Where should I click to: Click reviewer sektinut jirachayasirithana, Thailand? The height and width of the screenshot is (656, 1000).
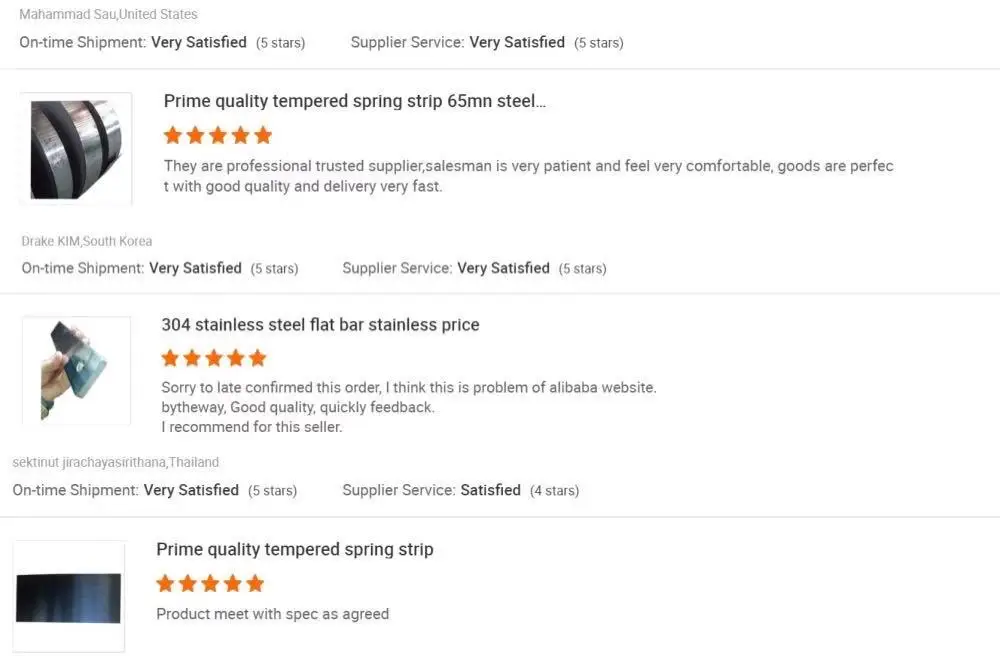(115, 463)
